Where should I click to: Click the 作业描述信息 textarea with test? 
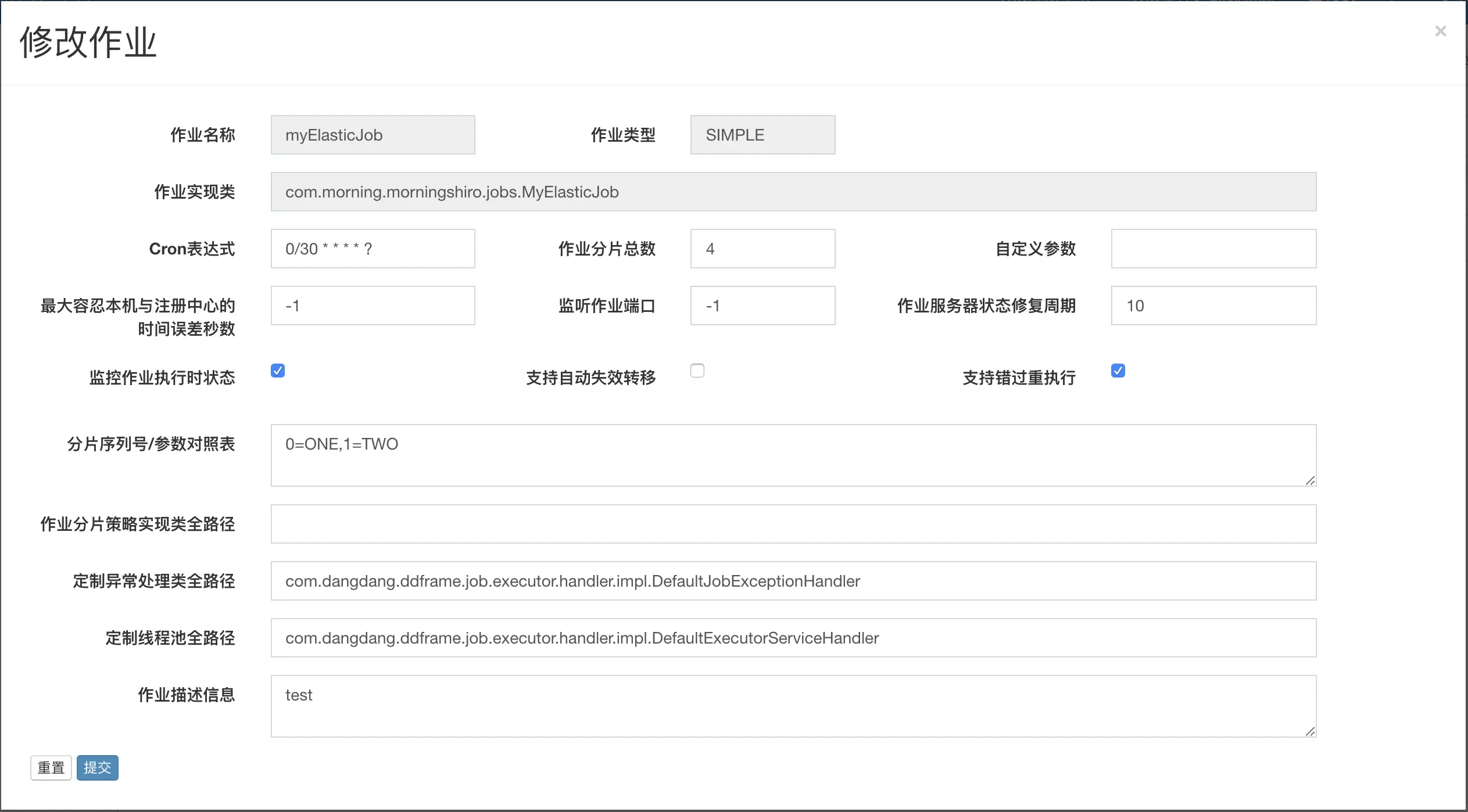(x=793, y=706)
